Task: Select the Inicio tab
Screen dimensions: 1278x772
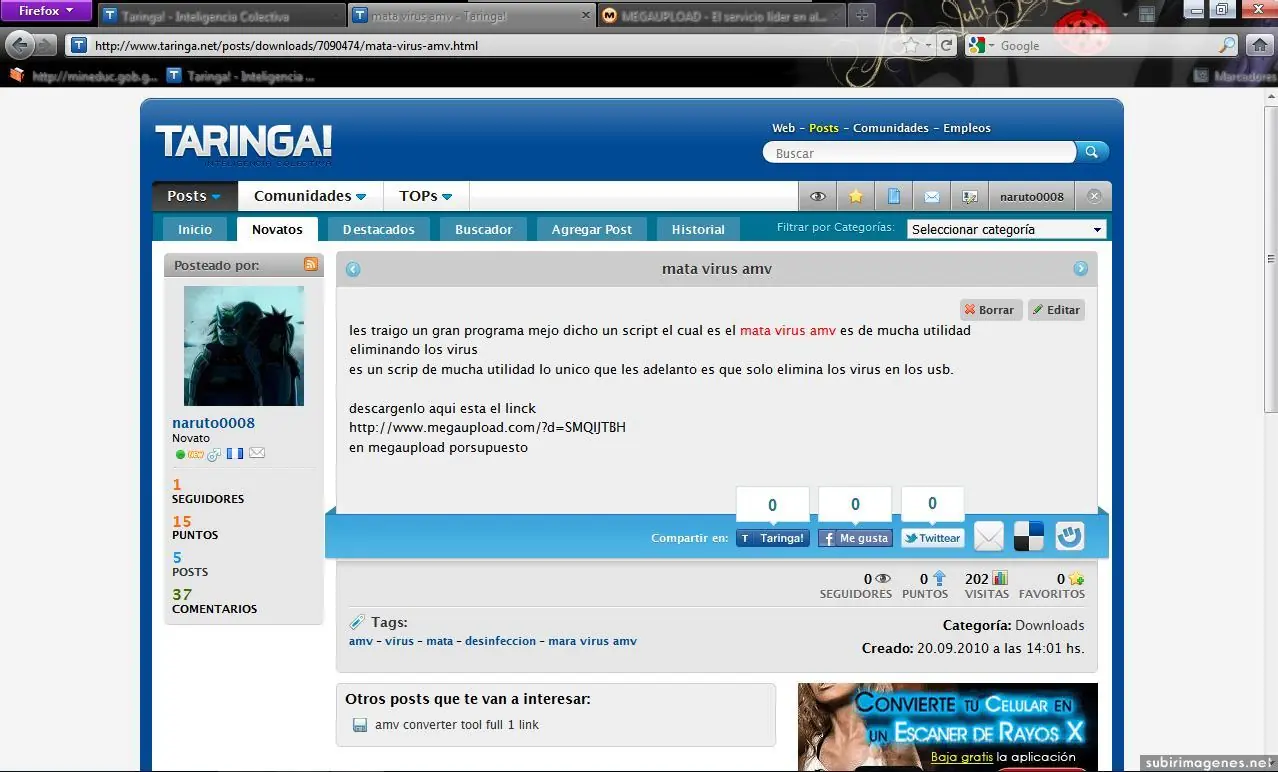Action: 195,229
